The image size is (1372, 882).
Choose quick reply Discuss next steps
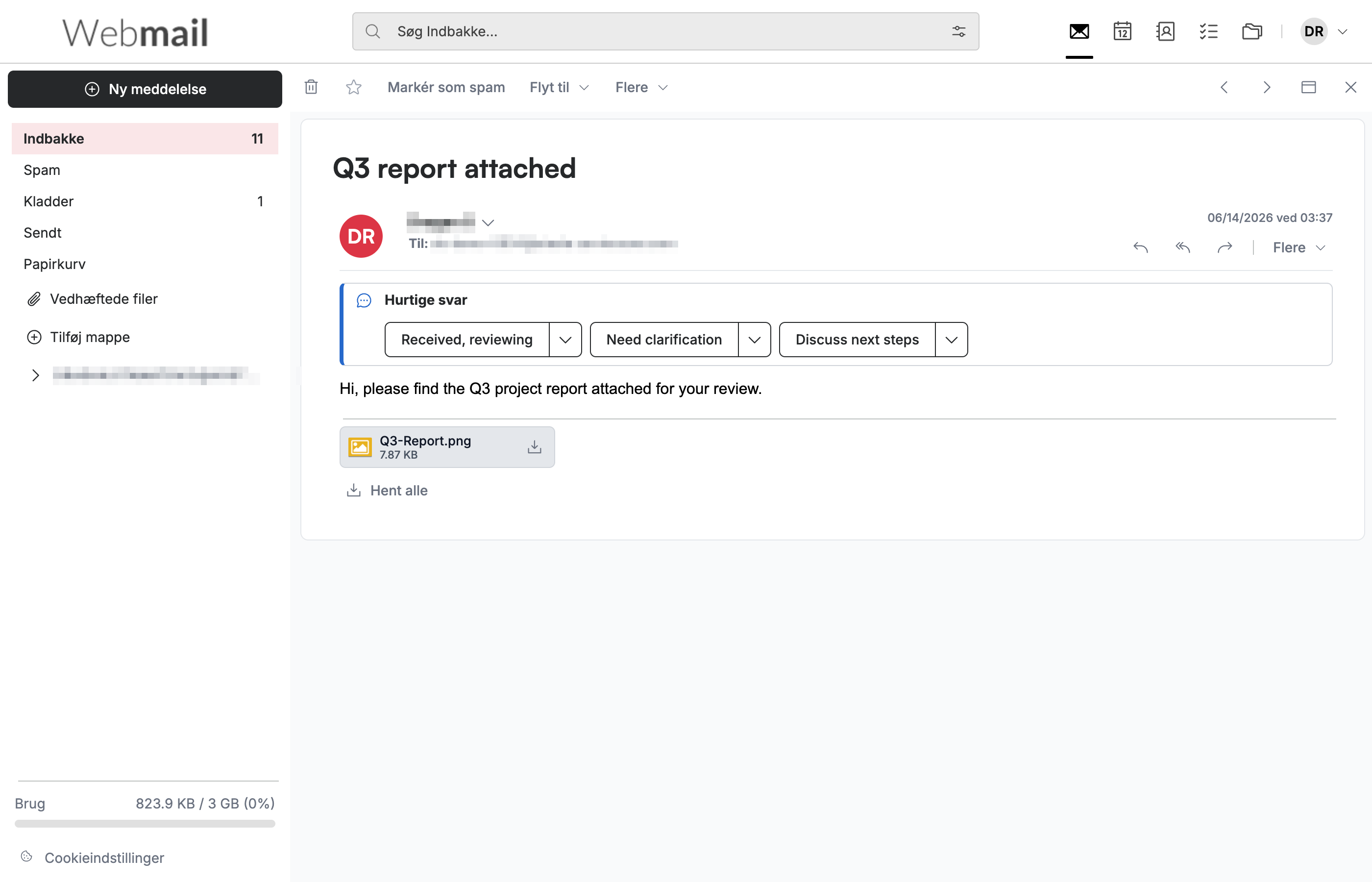(857, 340)
